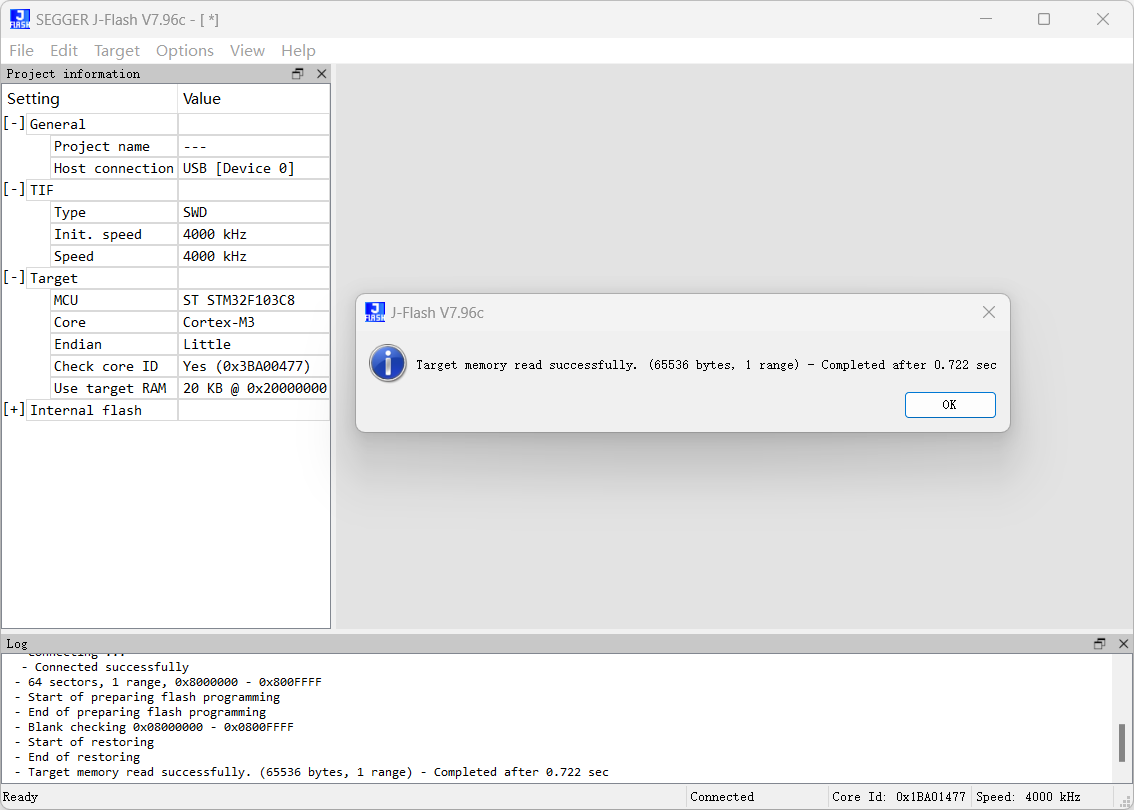Viewport: 1134px width, 810px height.
Task: Collapse the General section
Action: pyautogui.click(x=14, y=123)
